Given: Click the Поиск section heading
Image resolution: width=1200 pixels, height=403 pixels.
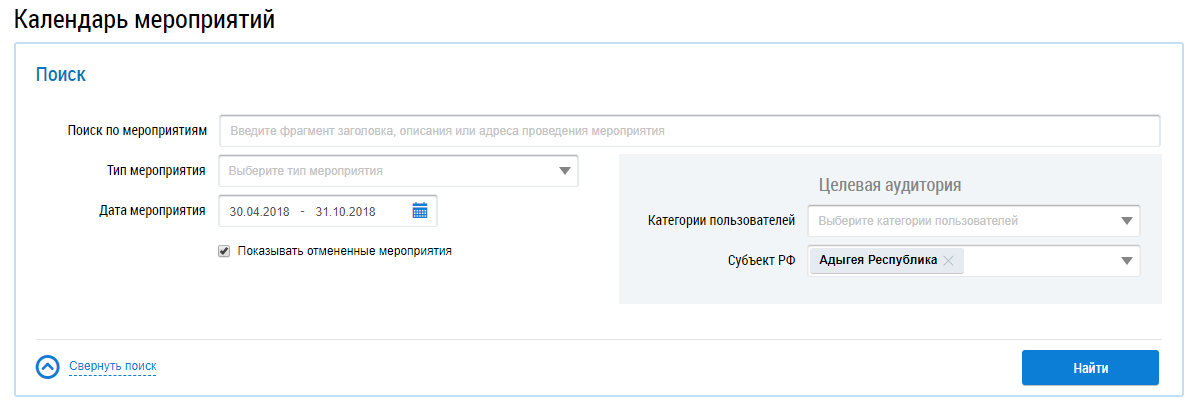Looking at the screenshot, I should 60,74.
